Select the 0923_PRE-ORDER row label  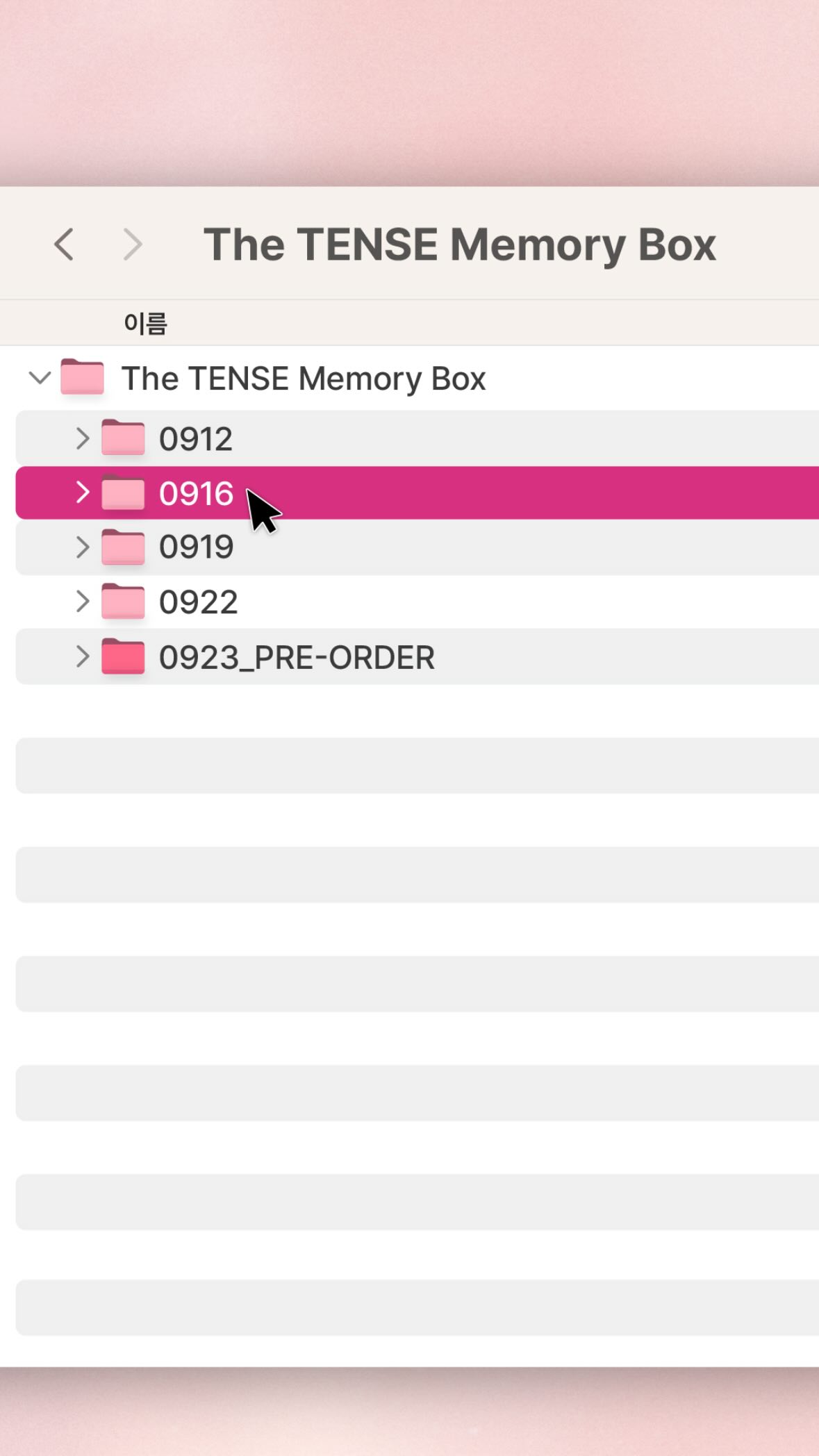pos(297,657)
